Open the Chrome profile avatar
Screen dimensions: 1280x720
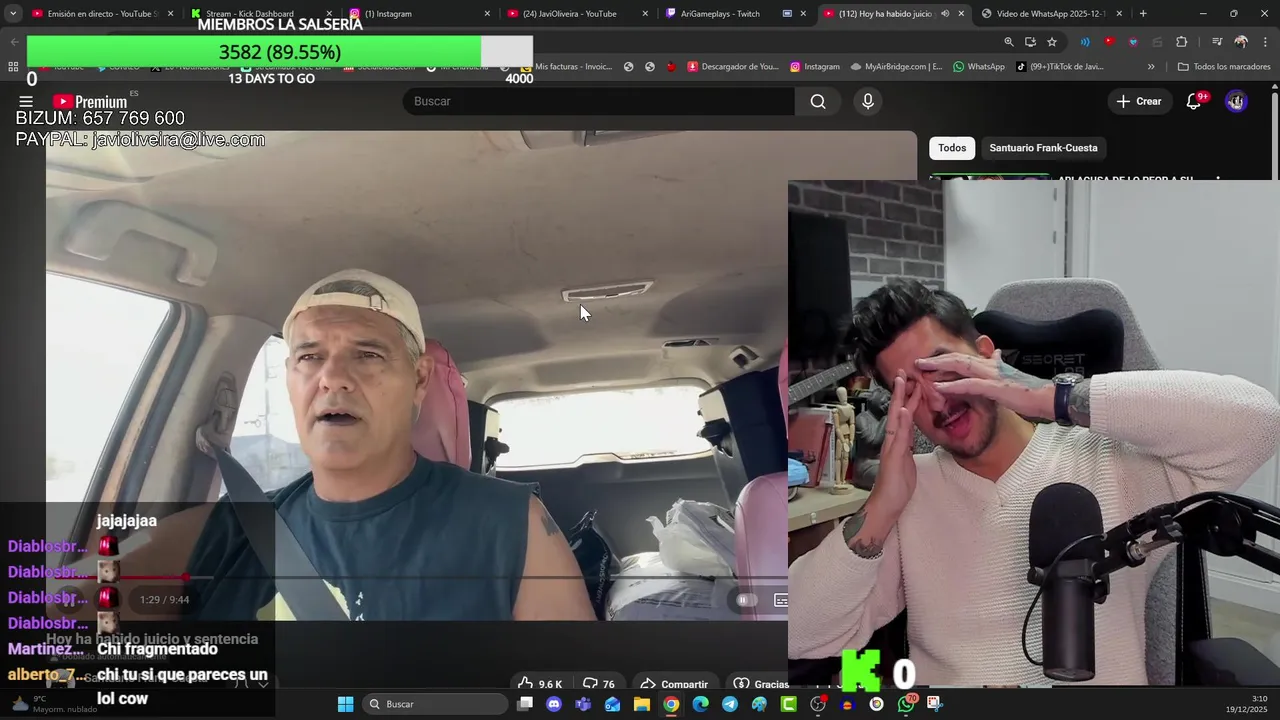[1241, 42]
